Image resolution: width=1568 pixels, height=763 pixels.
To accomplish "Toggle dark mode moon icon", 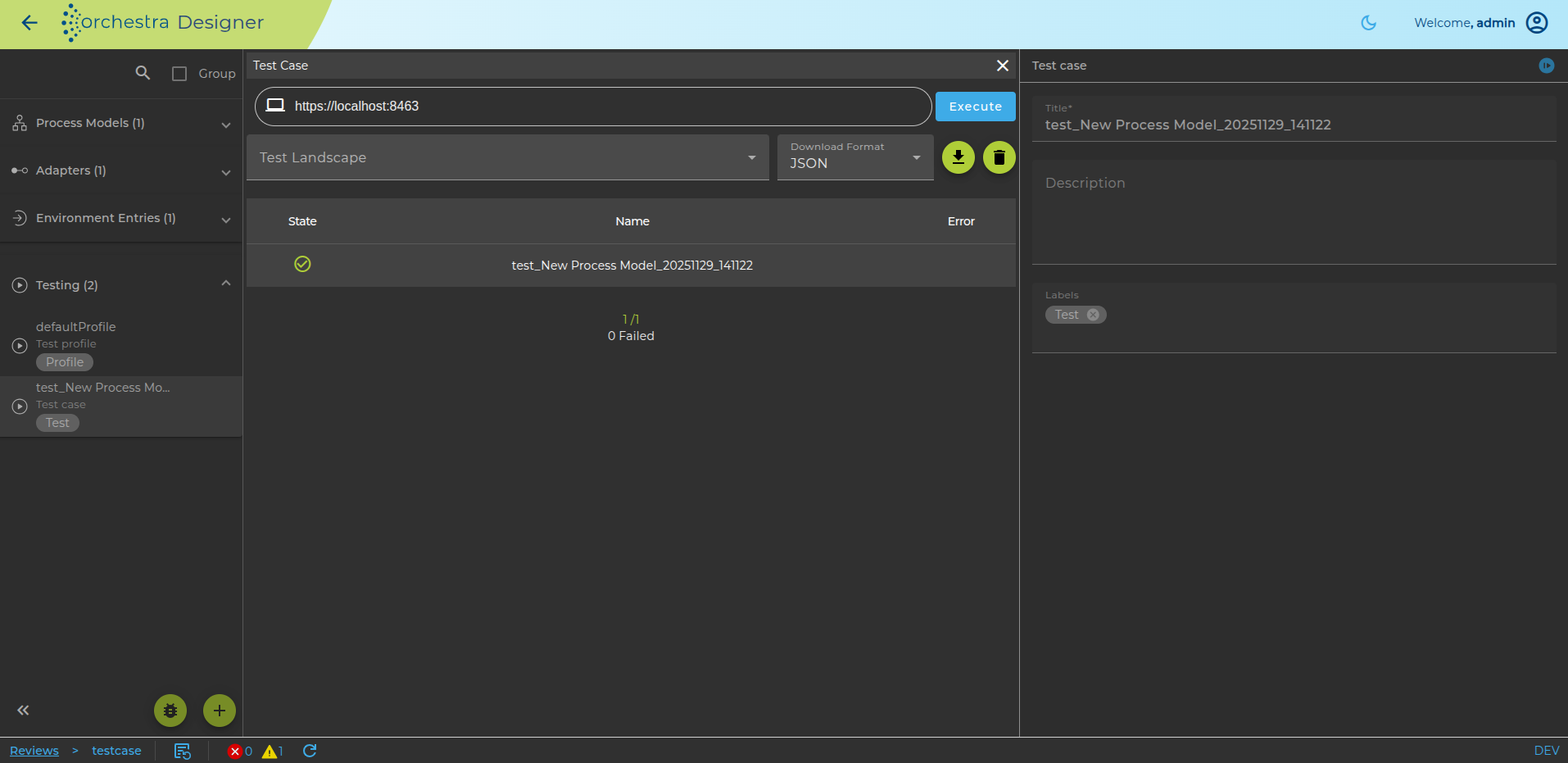I will (1368, 23).
